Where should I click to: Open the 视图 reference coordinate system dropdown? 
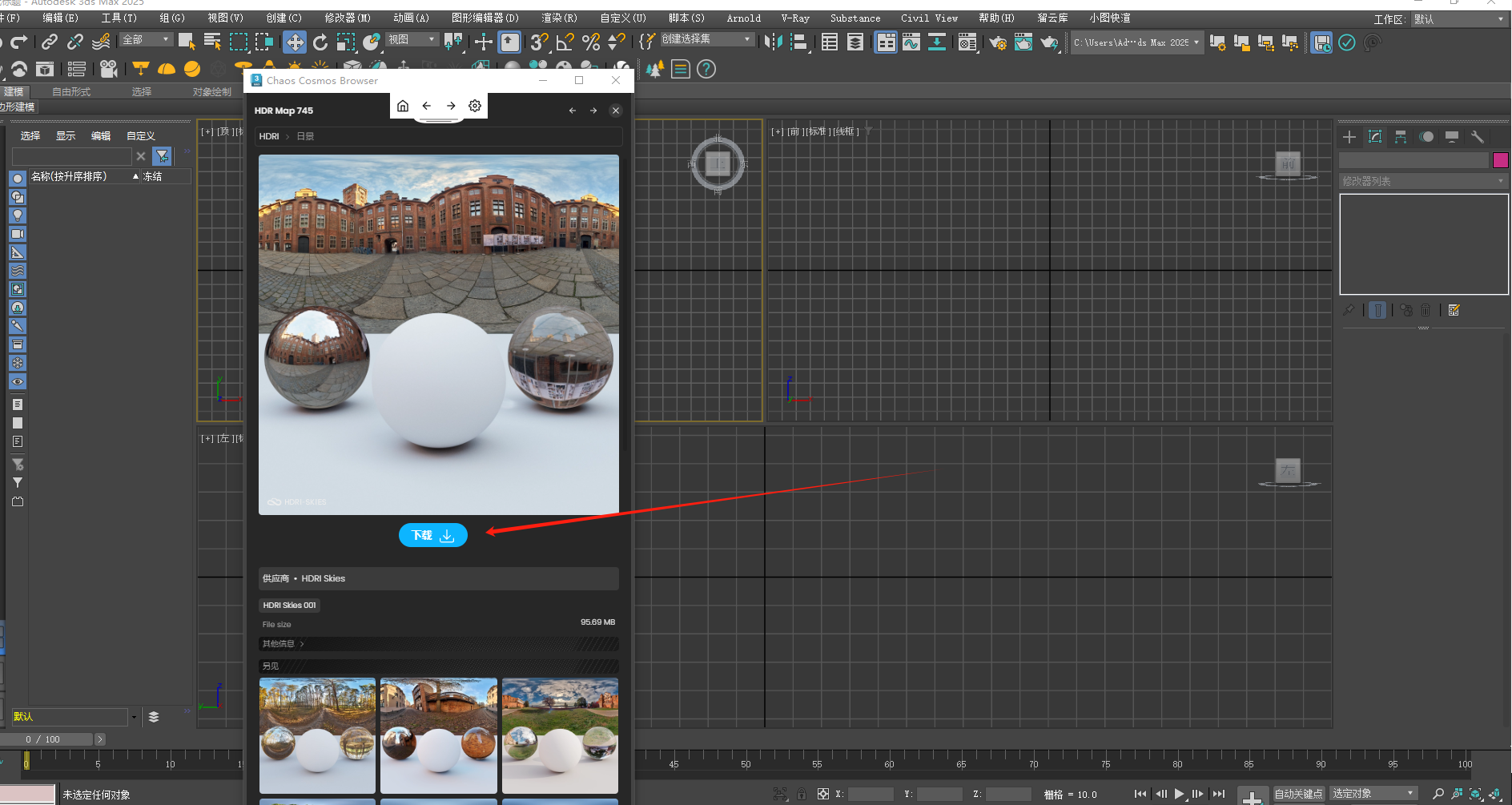(411, 38)
